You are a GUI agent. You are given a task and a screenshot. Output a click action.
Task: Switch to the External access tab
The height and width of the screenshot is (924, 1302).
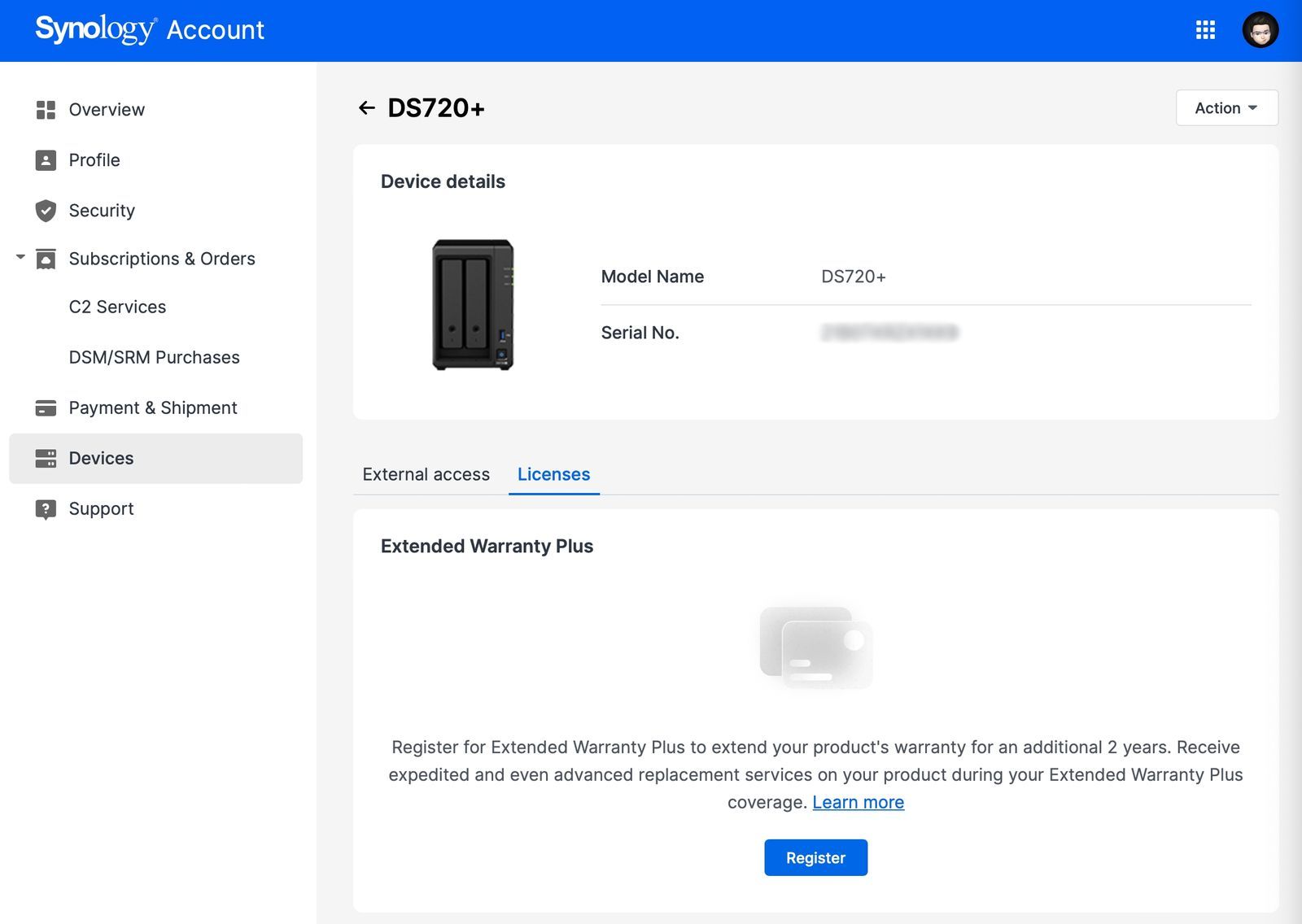pos(426,474)
